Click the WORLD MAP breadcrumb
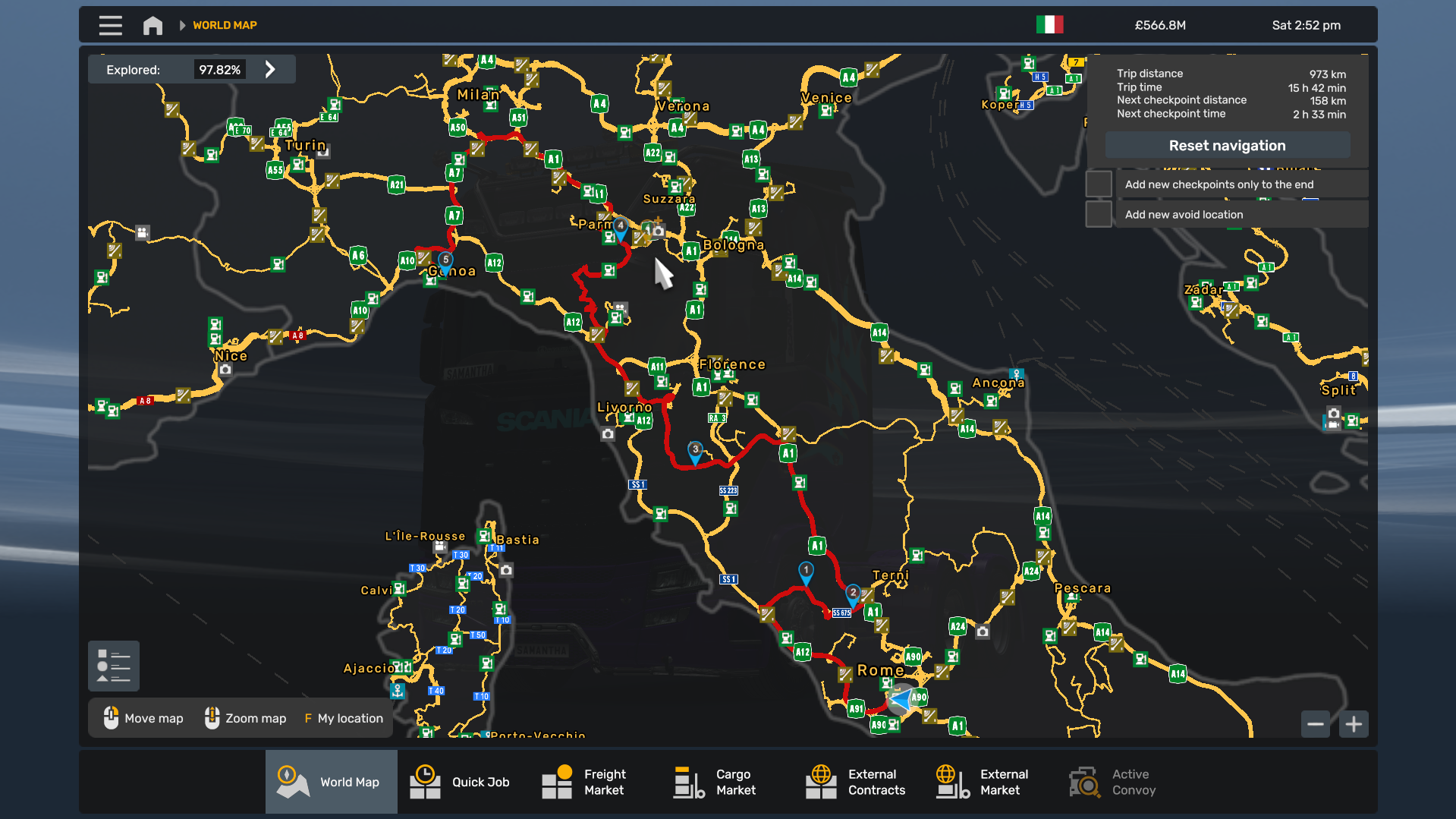Screen dimensions: 1456x819 (225, 25)
